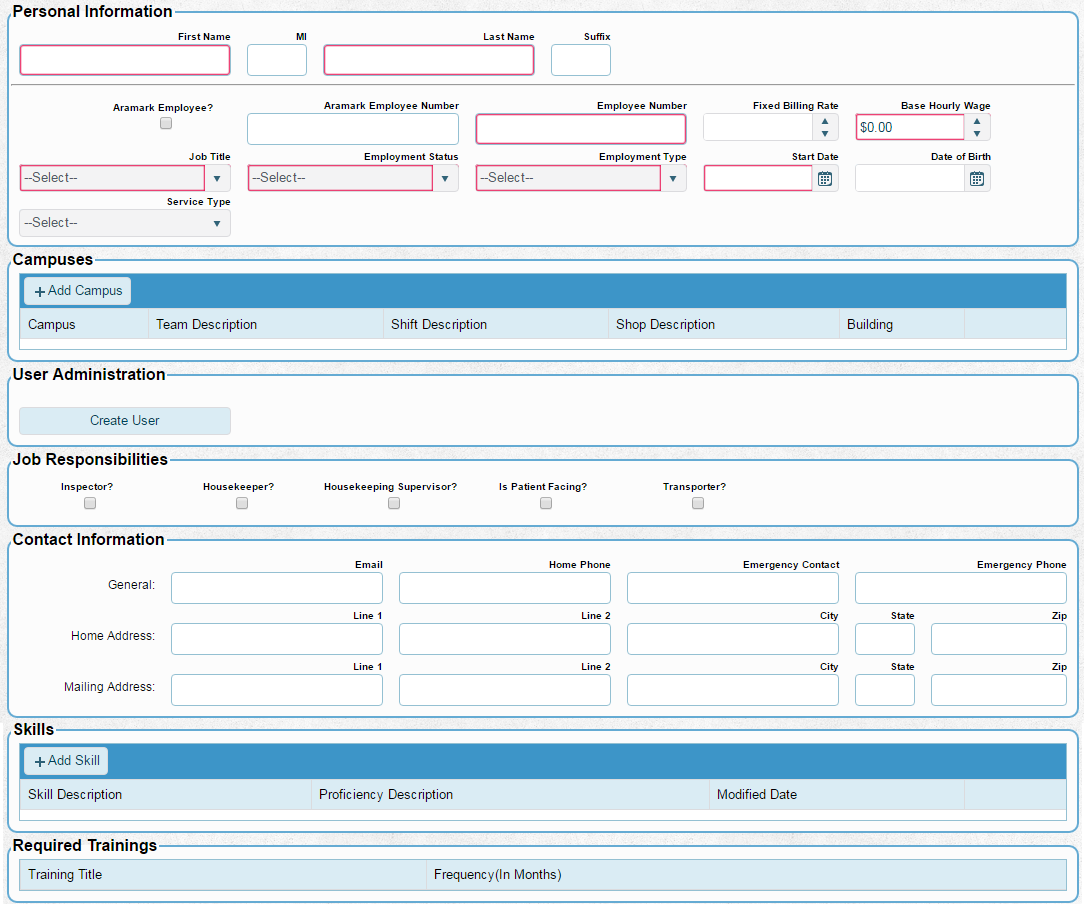Viewport: 1084px width, 910px height.
Task: Click the Add Campus button
Action: click(x=78, y=291)
